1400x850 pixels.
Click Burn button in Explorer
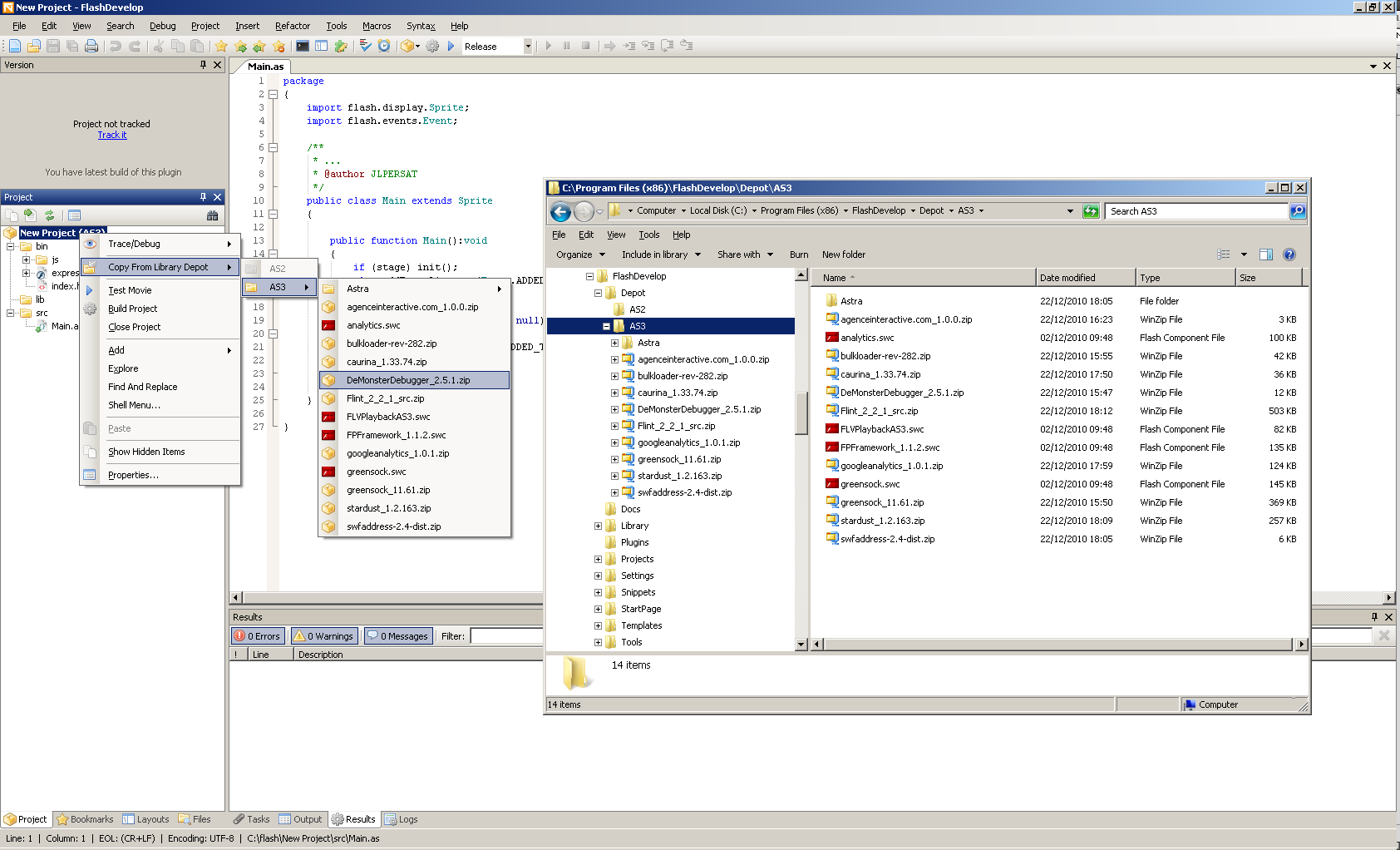click(799, 255)
